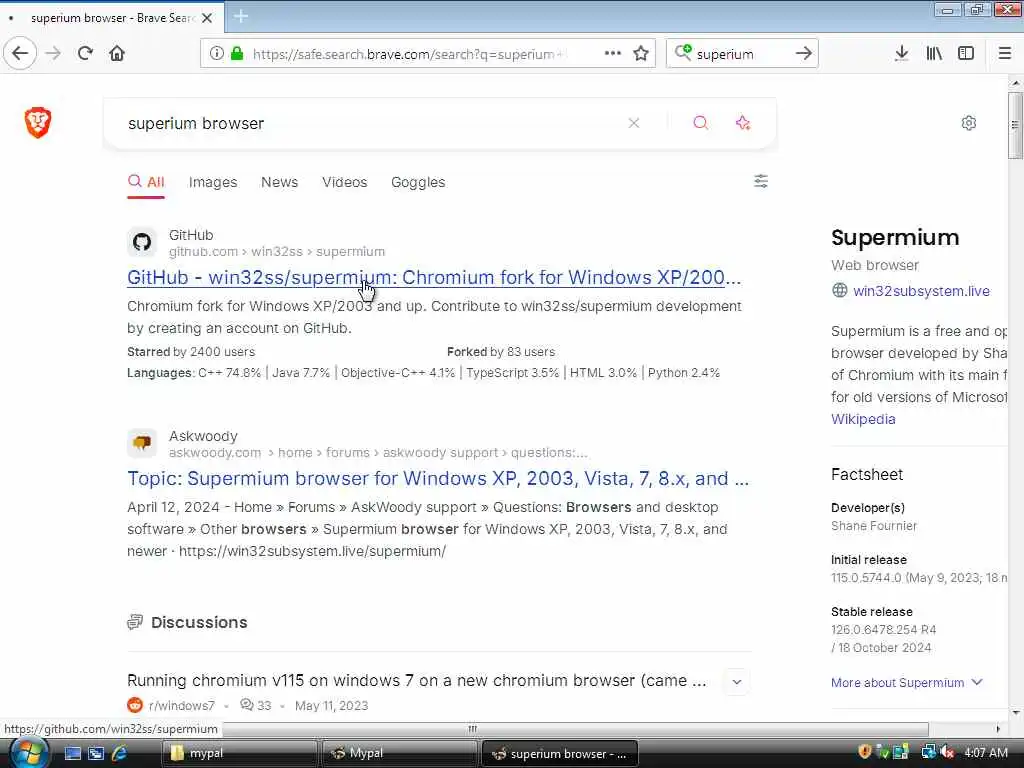Expand 'More about Supermium'
Image resolution: width=1024 pixels, height=768 pixels.
click(x=906, y=682)
